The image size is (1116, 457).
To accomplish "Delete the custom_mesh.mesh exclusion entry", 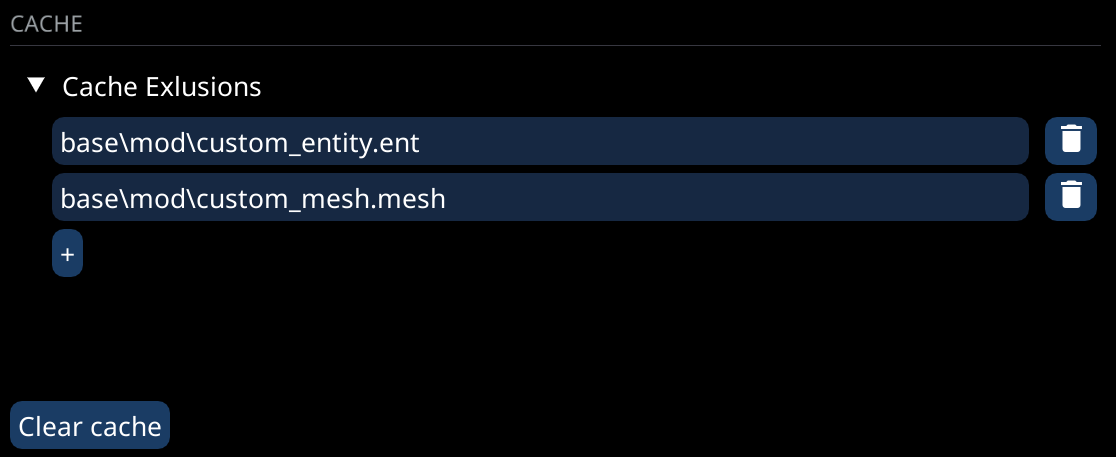I will (x=1070, y=197).
